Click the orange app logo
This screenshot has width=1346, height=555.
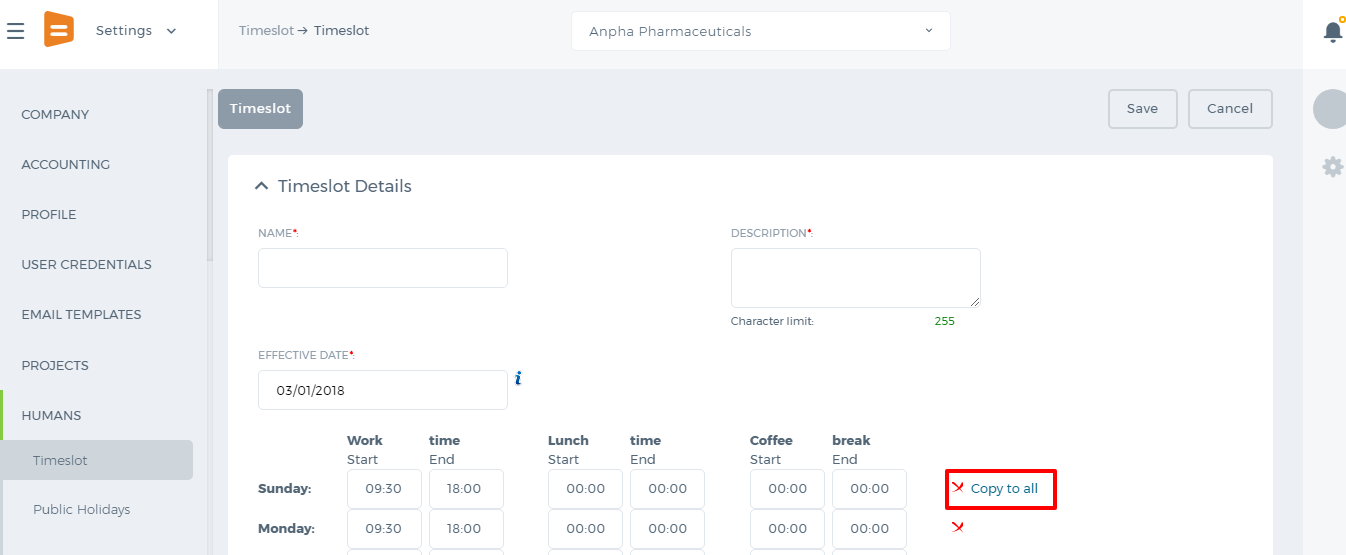coord(59,30)
